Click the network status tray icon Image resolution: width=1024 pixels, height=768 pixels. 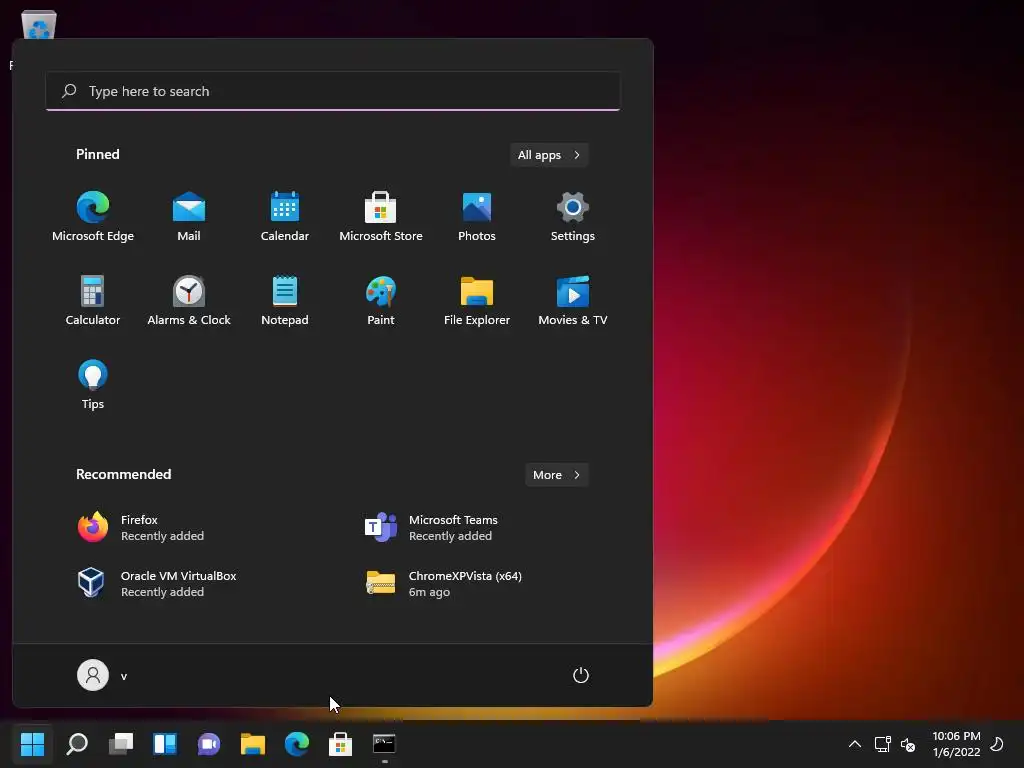coord(882,744)
